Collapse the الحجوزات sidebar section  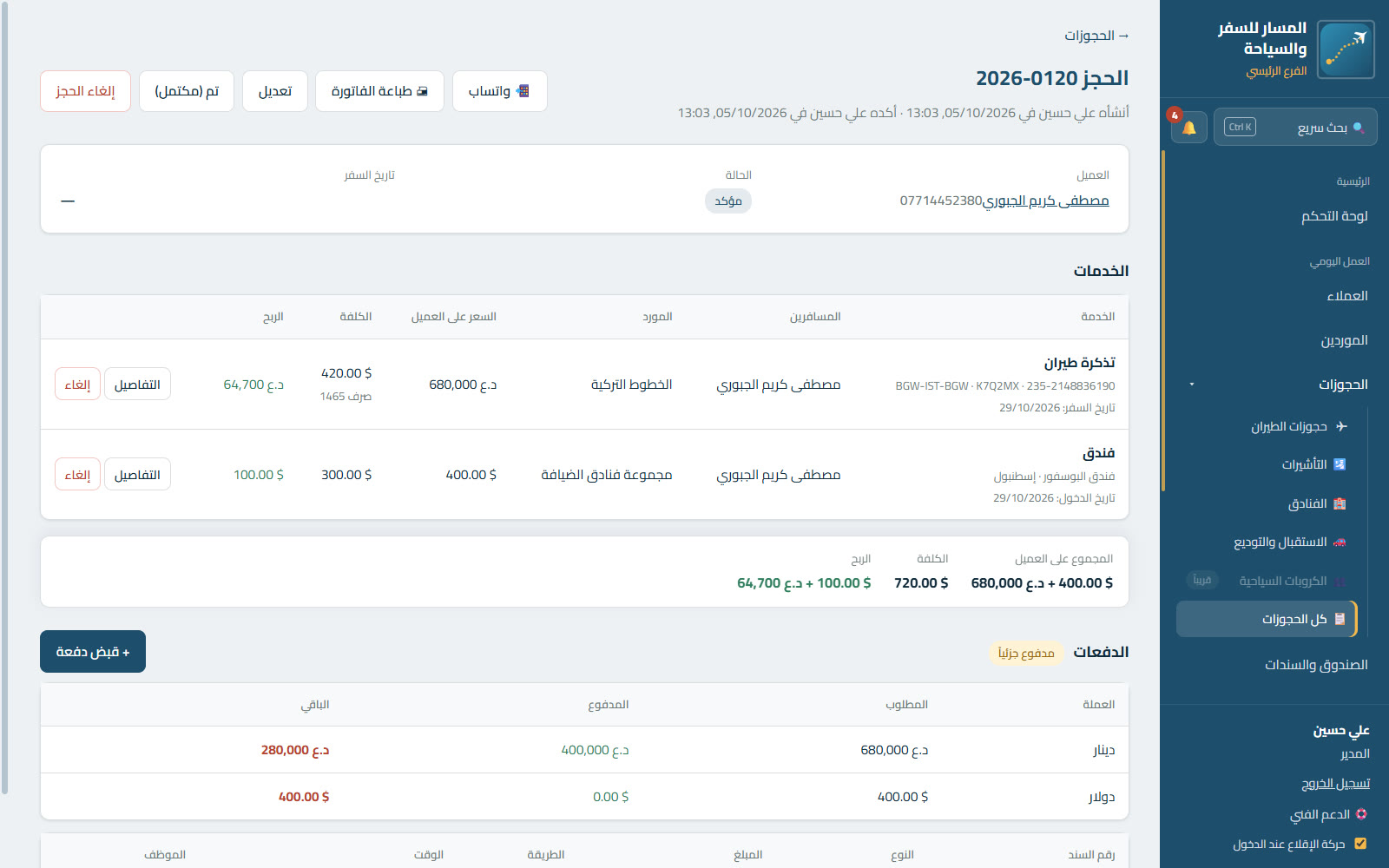tap(1192, 385)
